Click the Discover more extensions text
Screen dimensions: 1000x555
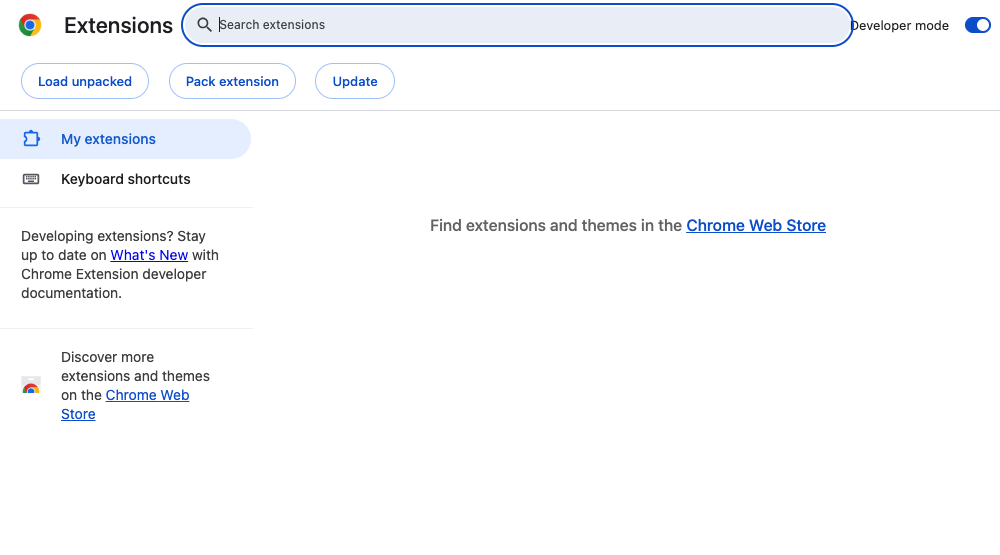tap(135, 385)
